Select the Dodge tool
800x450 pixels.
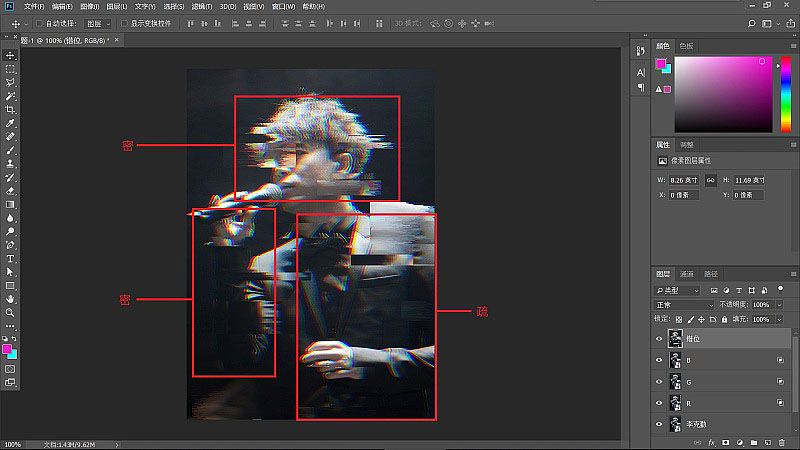(10, 232)
